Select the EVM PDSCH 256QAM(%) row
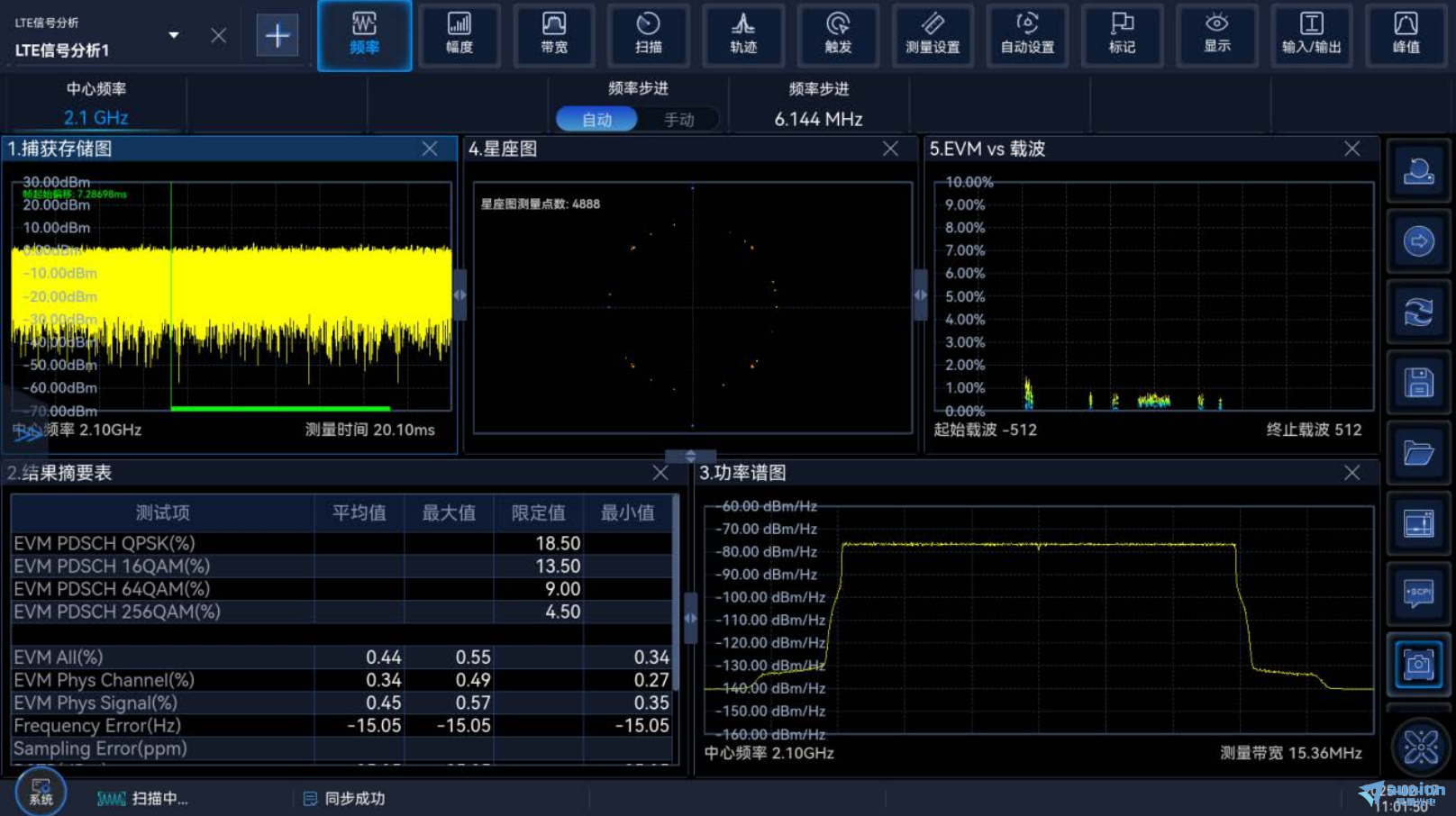 tap(341, 612)
